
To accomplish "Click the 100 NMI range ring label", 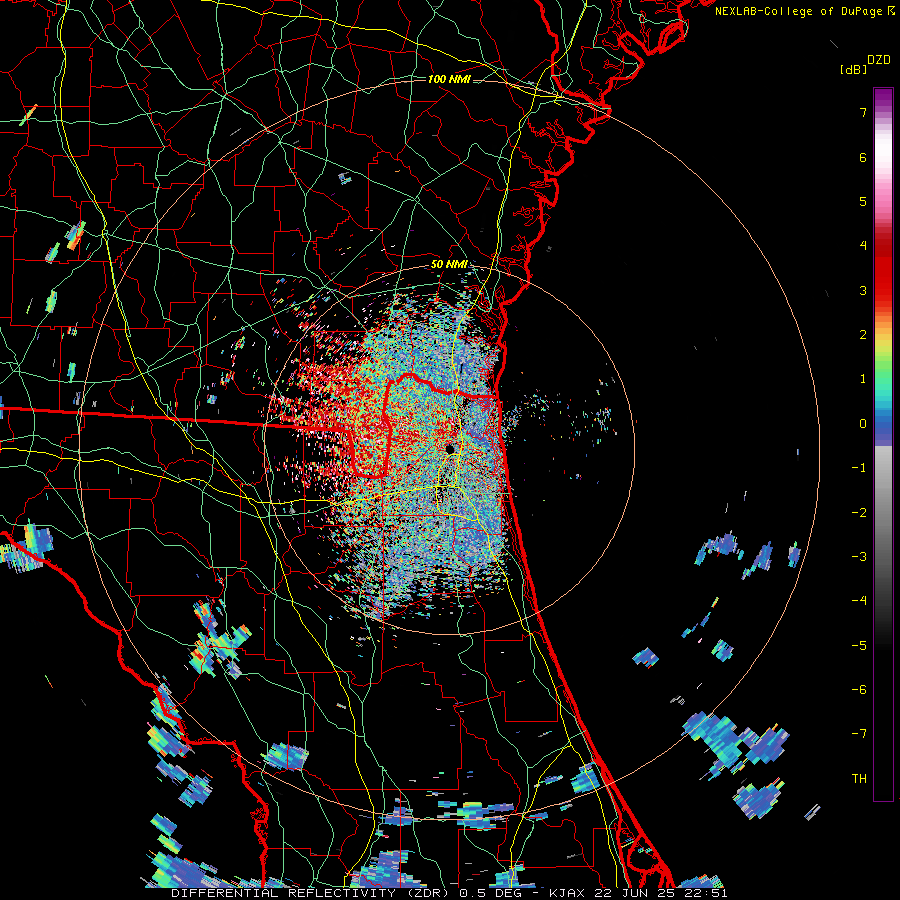I will [x=449, y=79].
